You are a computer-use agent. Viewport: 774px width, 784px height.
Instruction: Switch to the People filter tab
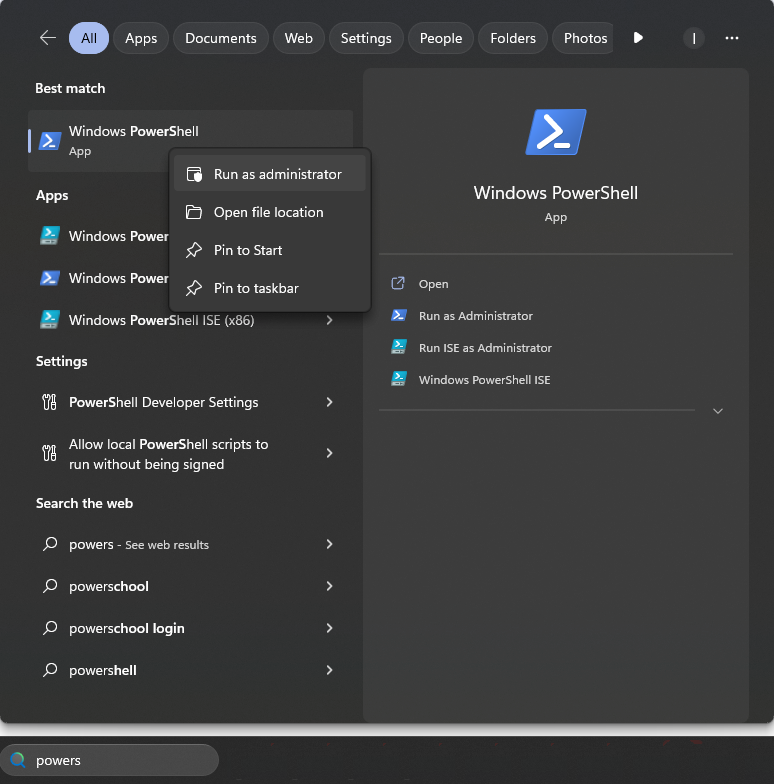click(440, 38)
